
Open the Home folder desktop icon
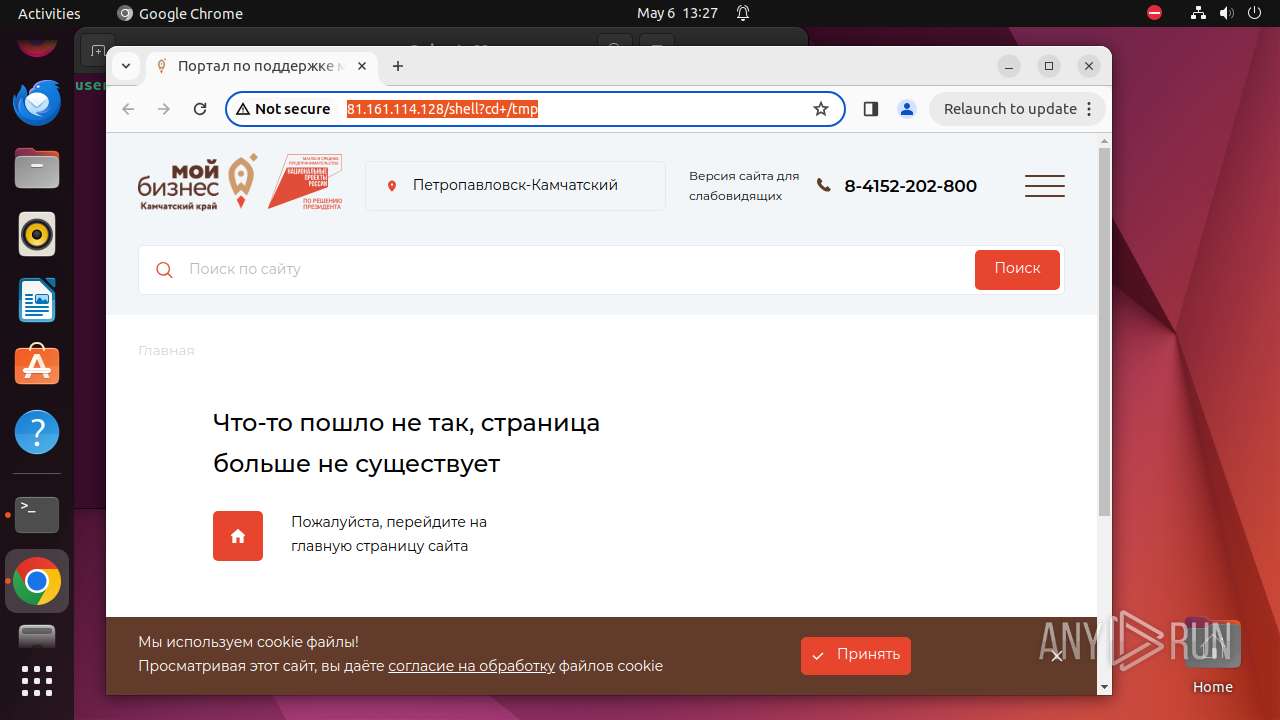tap(1212, 655)
